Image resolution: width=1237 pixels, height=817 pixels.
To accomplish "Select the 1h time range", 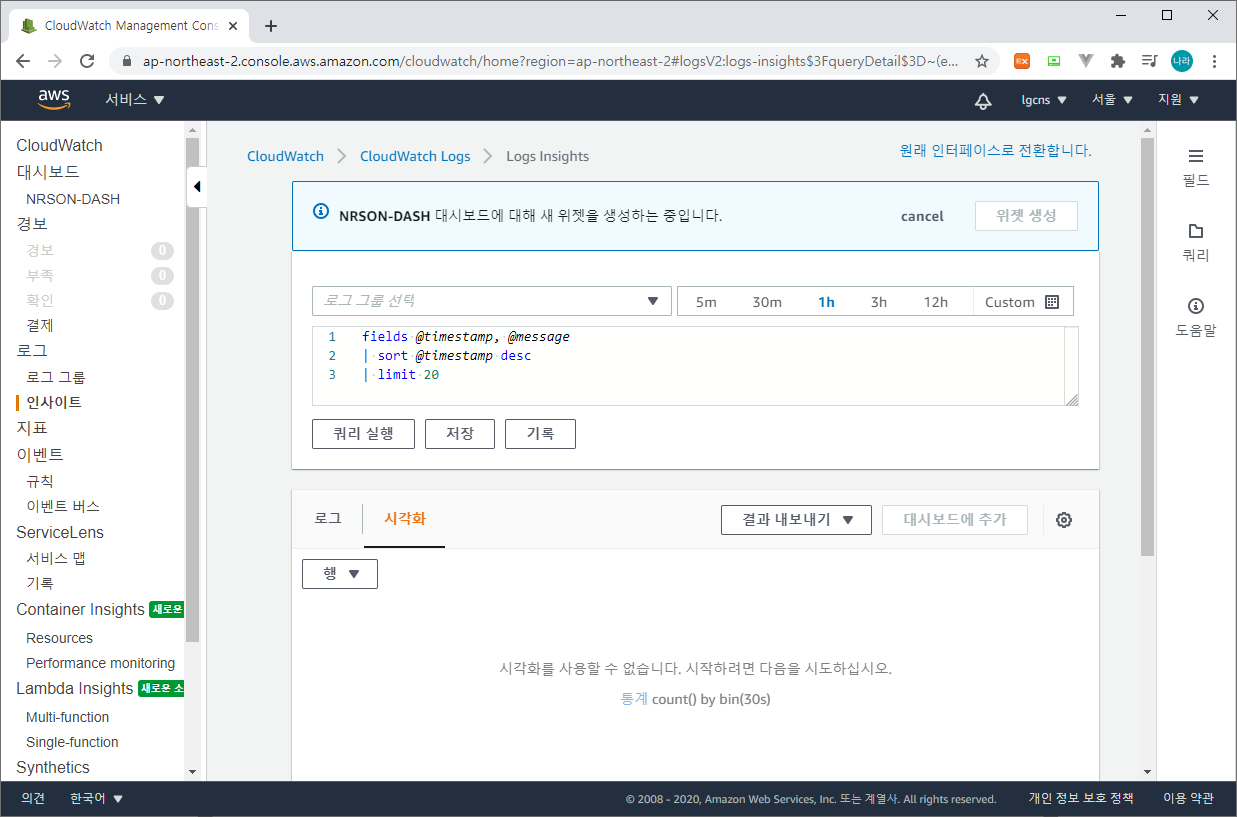I will click(x=826, y=302).
